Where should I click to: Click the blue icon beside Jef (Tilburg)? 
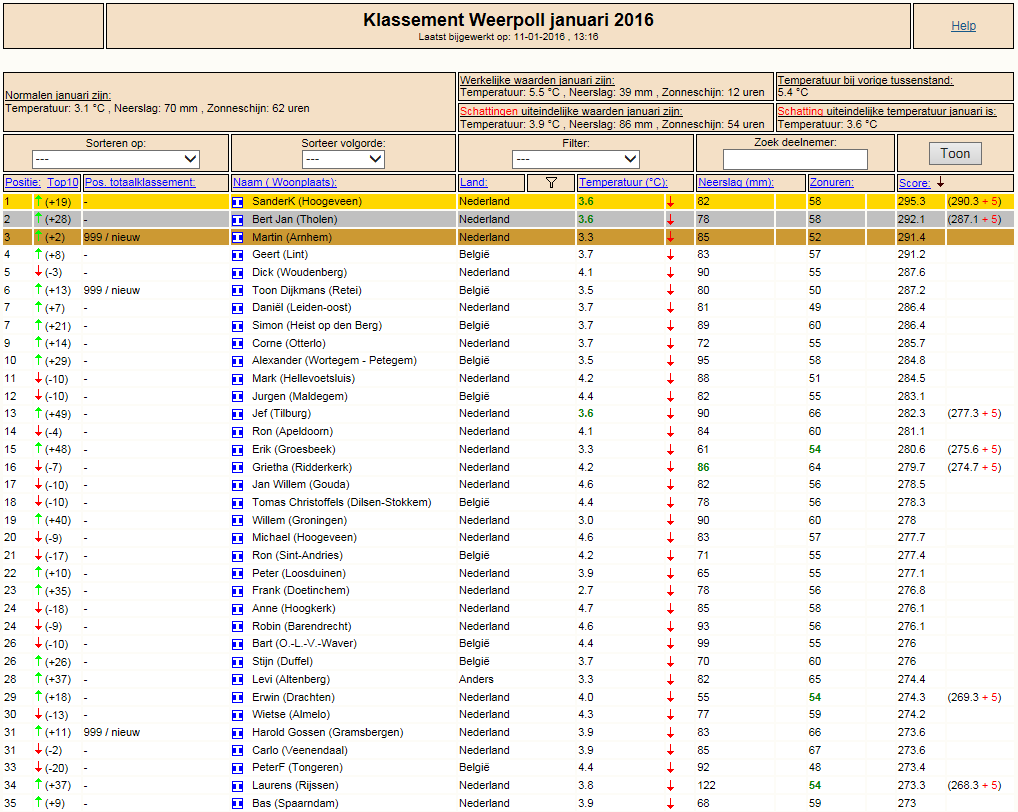[238, 414]
